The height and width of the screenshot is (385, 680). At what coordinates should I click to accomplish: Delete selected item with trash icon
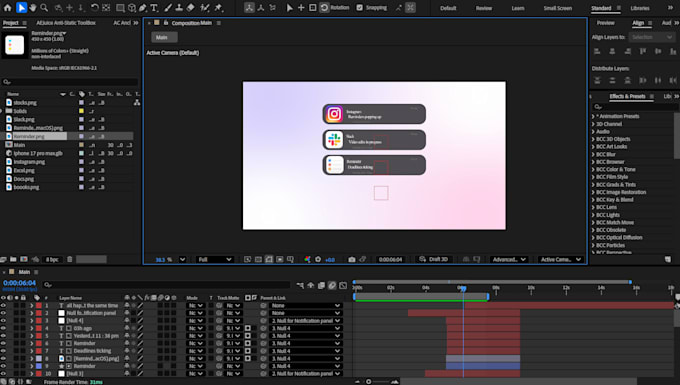(x=69, y=259)
